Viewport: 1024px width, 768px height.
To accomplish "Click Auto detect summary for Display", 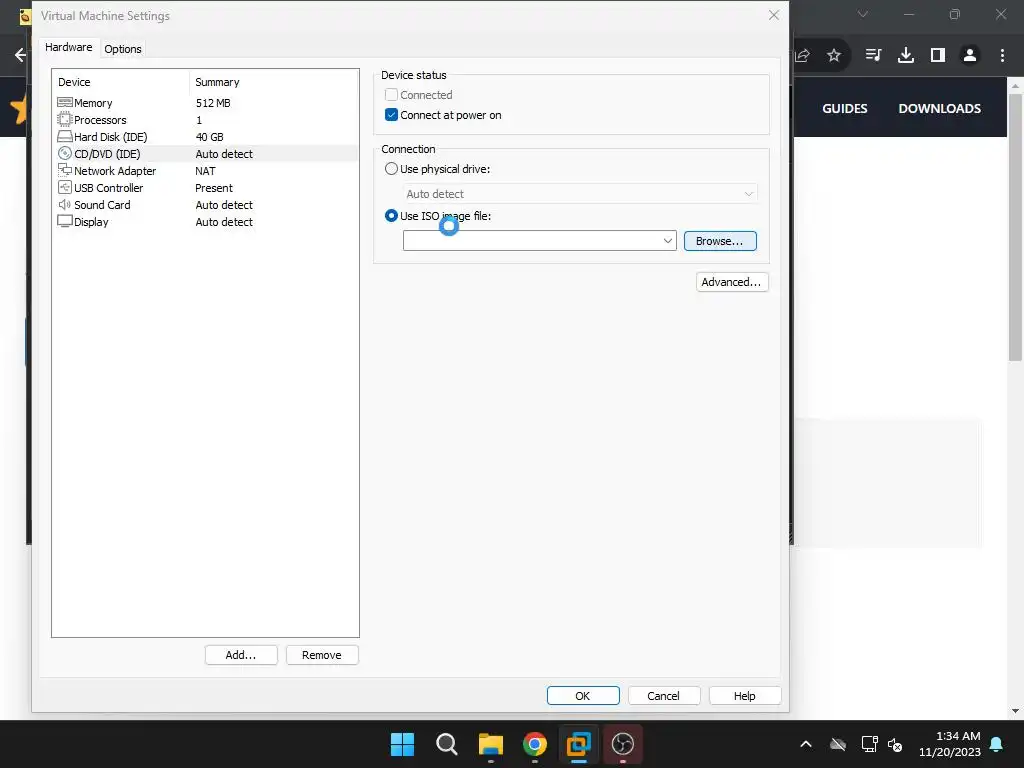I will pyautogui.click(x=224, y=221).
